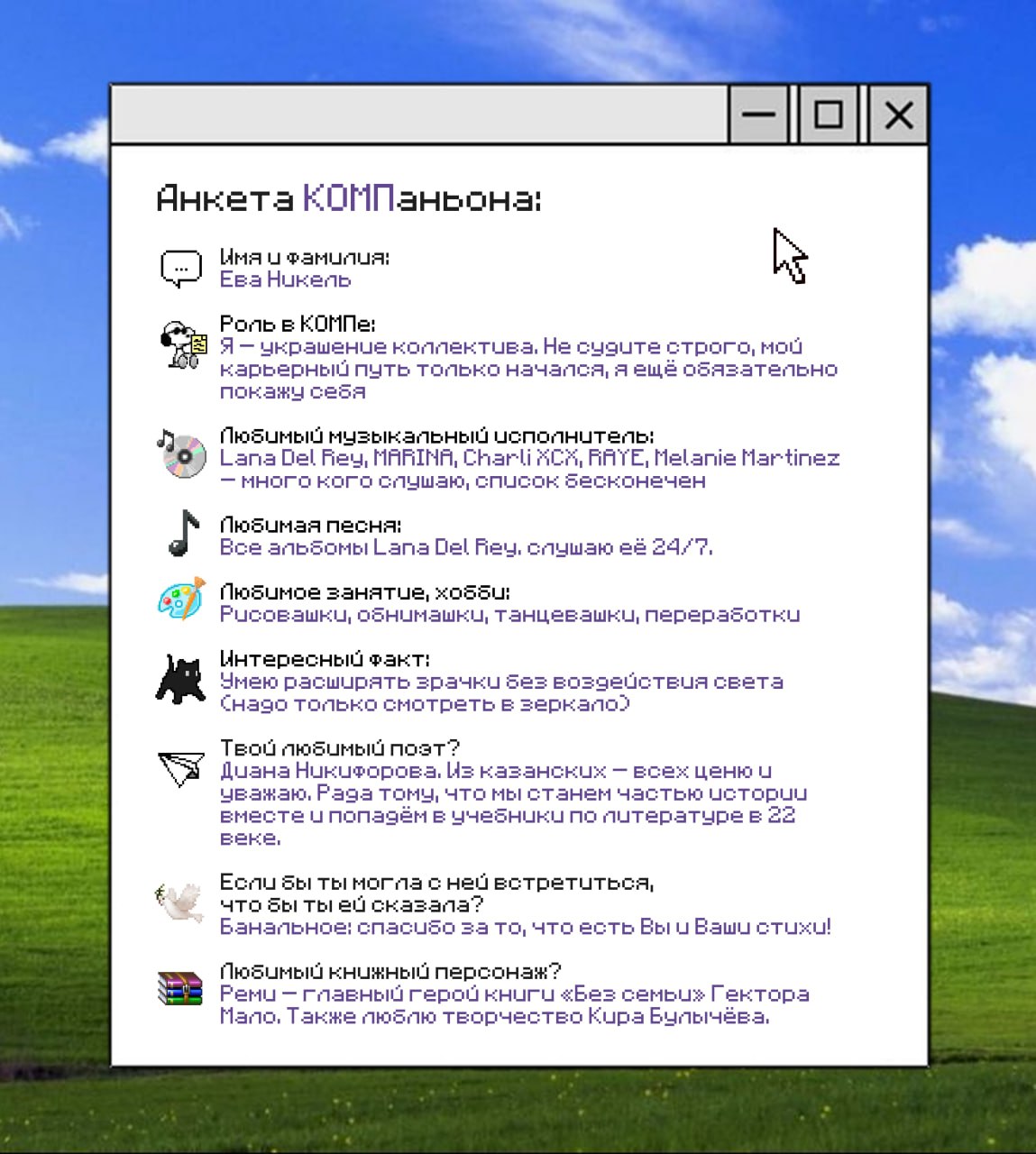Image resolution: width=1036 pixels, height=1154 pixels.
Task: Click the white dove icon
Action: click(x=180, y=902)
